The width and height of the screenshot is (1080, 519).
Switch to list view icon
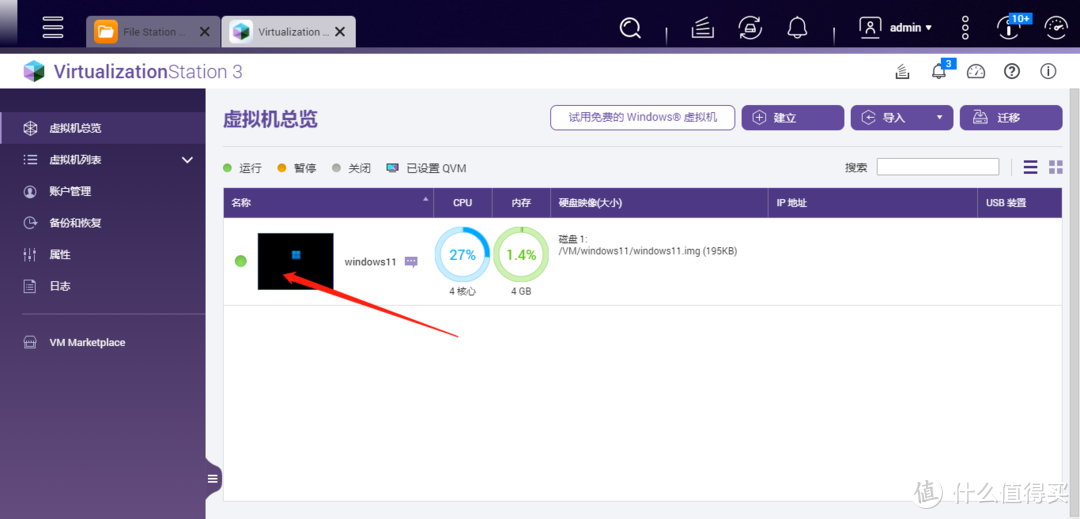(x=1030, y=167)
